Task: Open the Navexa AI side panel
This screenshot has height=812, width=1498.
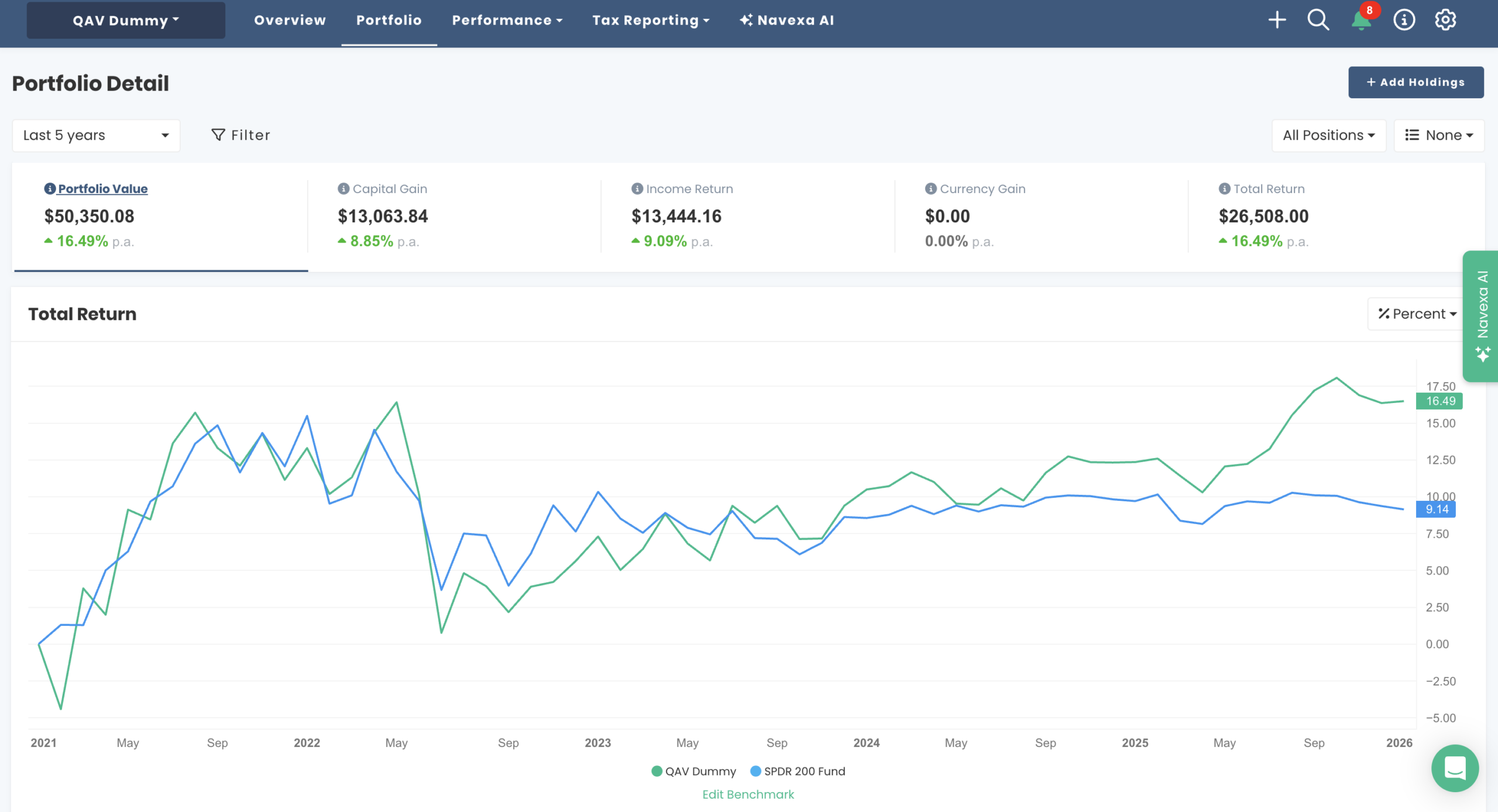Action: pyautogui.click(x=1479, y=316)
